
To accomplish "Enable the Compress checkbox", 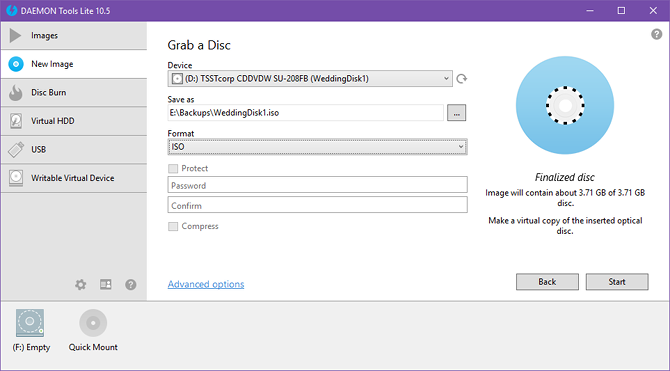I will (x=173, y=226).
